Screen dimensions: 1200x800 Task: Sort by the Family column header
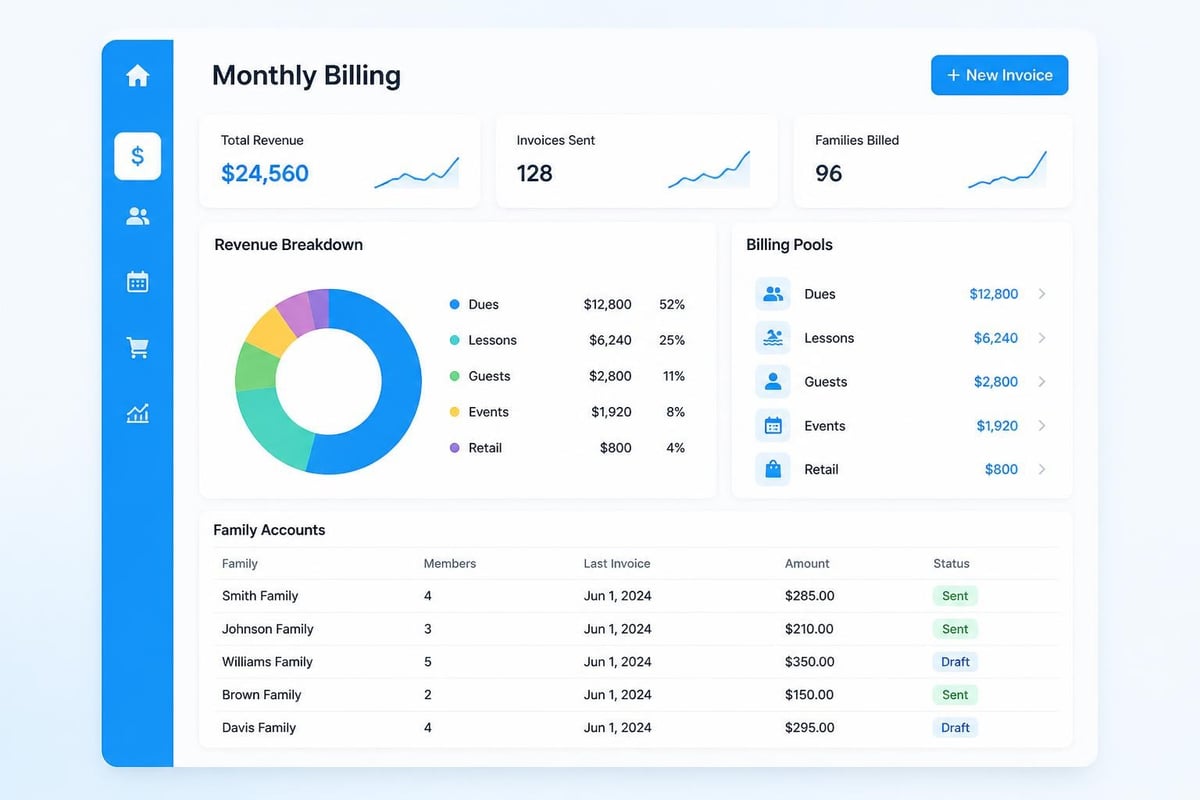pos(240,564)
